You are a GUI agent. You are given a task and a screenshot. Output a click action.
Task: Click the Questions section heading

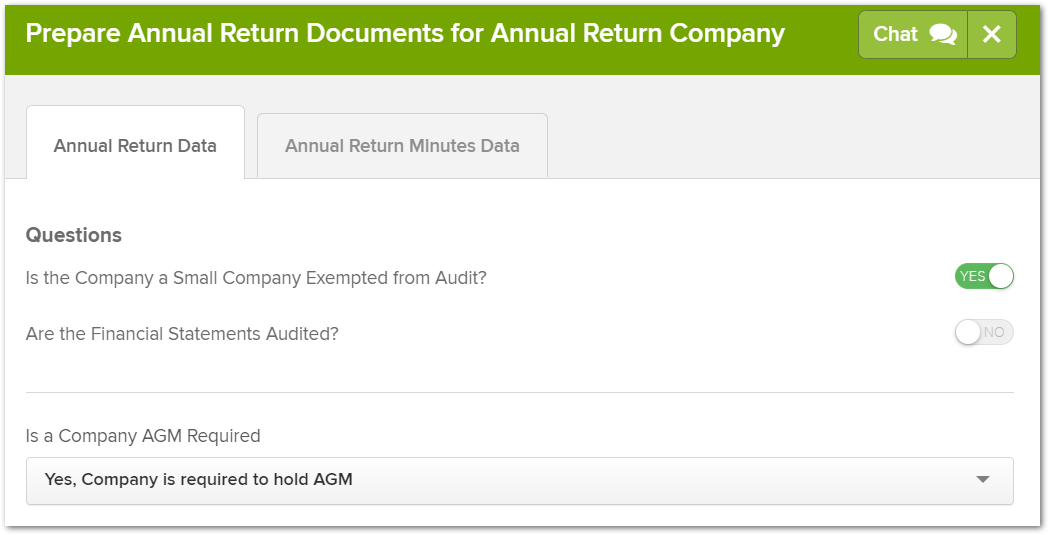(74, 235)
